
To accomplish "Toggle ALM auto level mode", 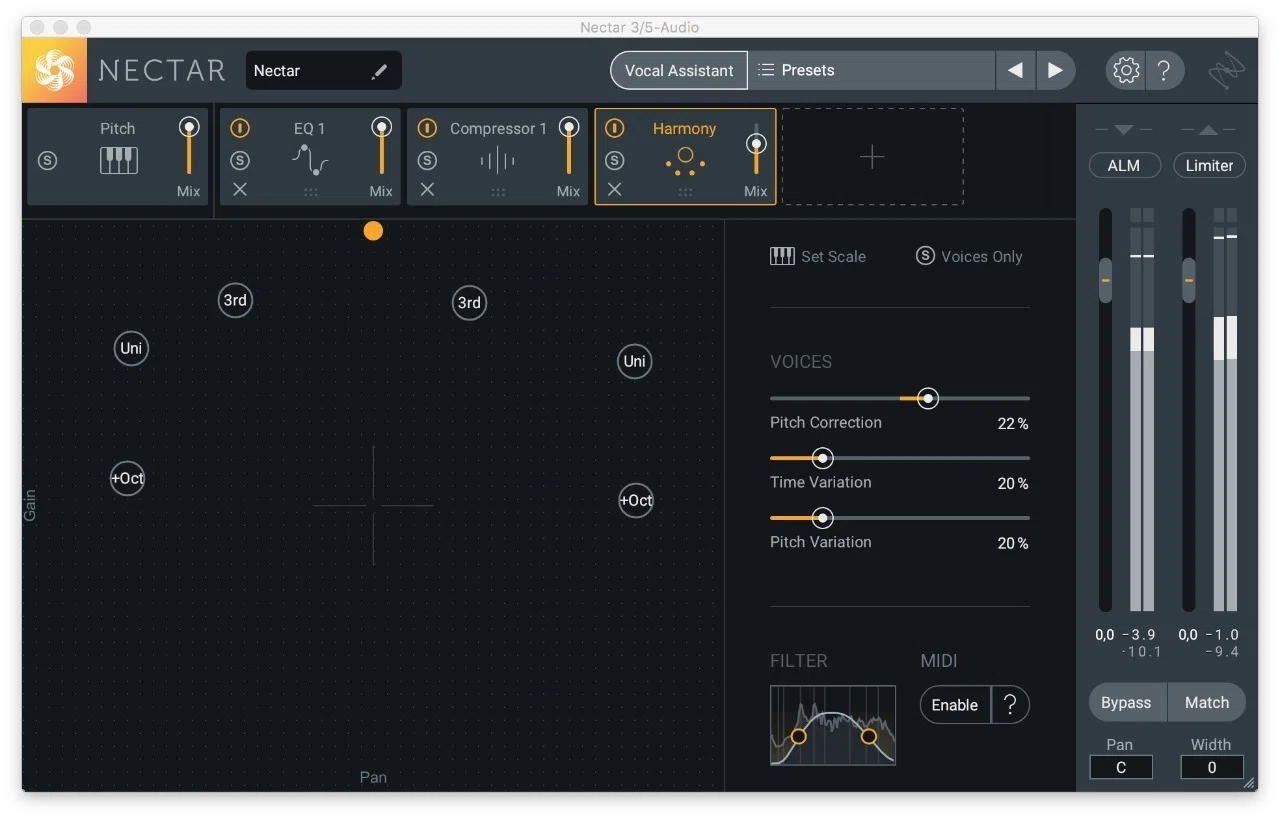I will click(x=1124, y=166).
